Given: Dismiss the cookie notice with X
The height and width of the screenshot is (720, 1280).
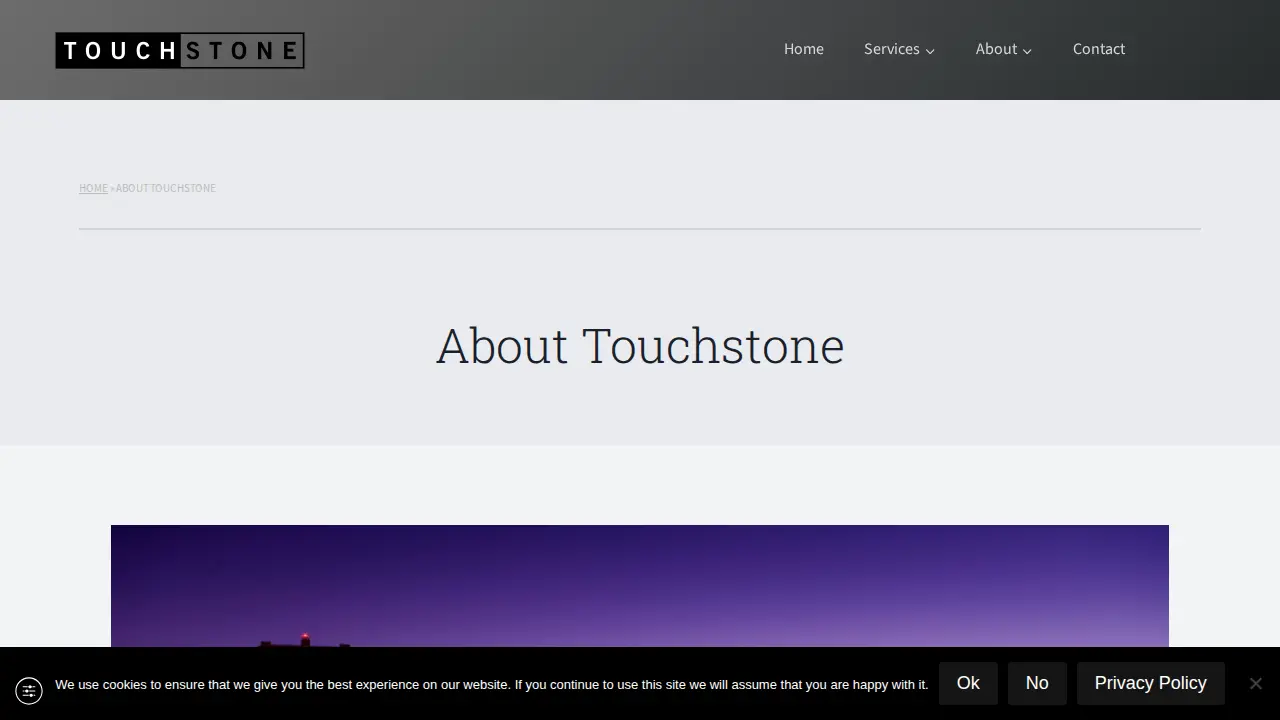Looking at the screenshot, I should pyautogui.click(x=1256, y=684).
